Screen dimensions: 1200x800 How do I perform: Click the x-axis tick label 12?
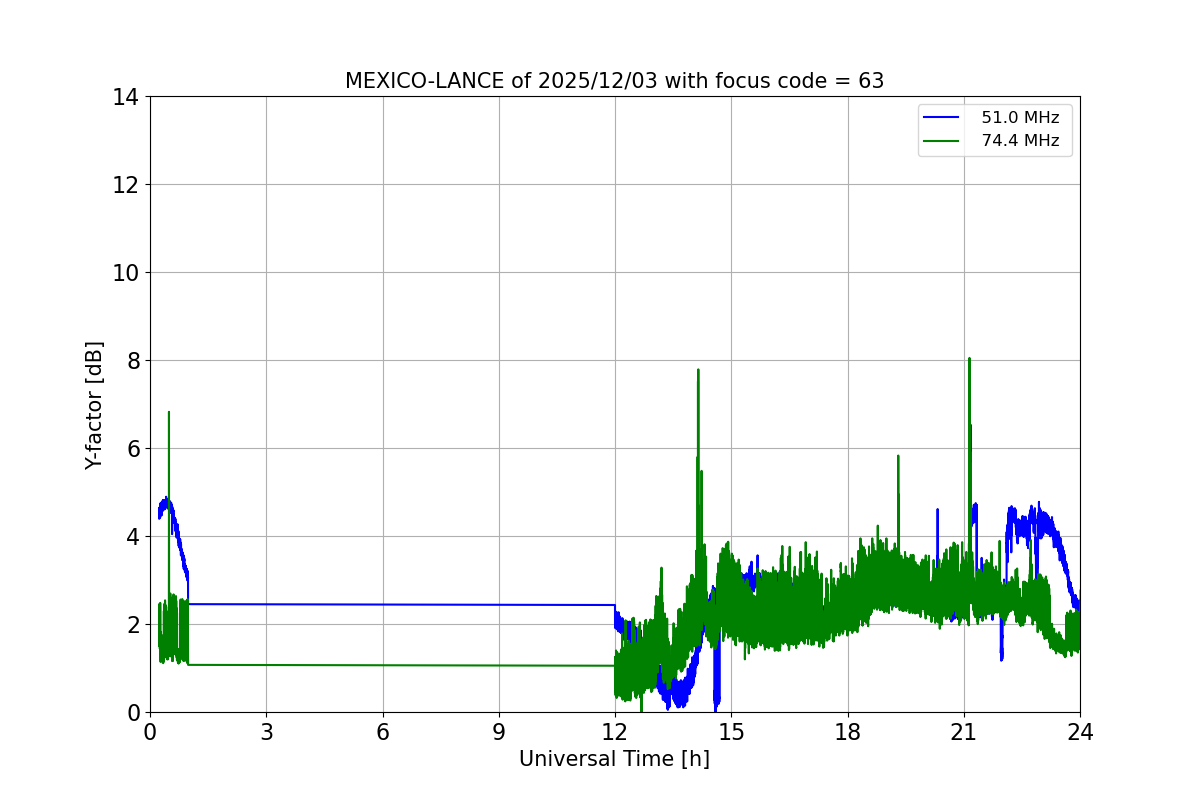pyautogui.click(x=615, y=732)
